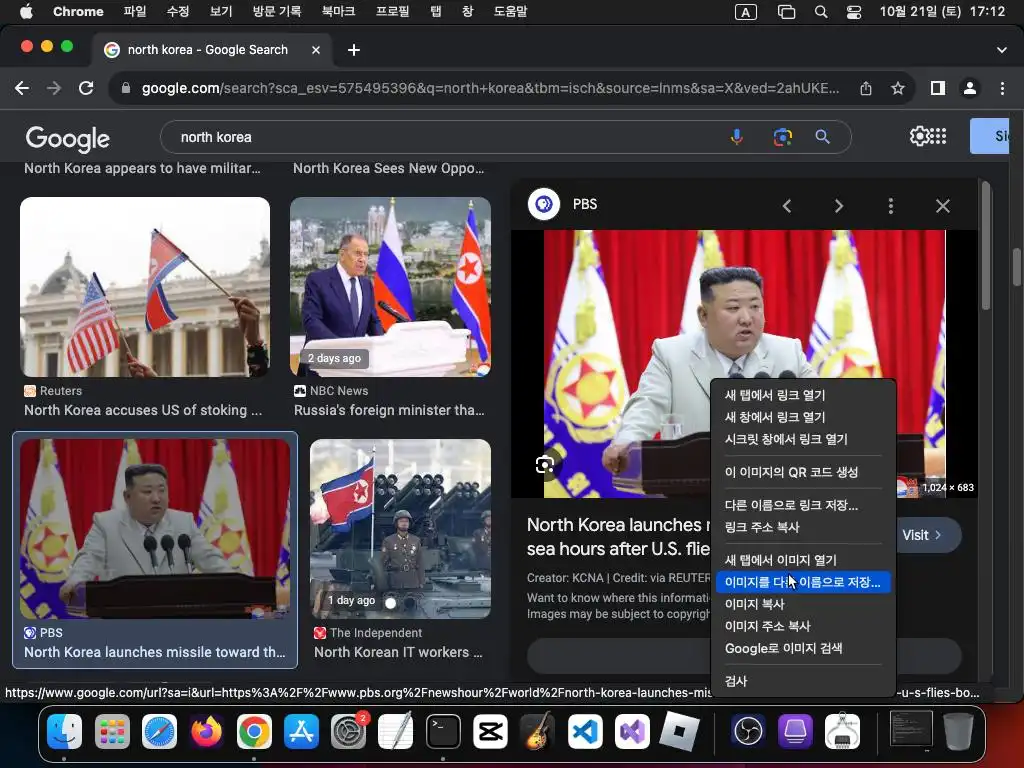Image resolution: width=1024 pixels, height=768 pixels.
Task: Open Google apps grid icon
Action: [938, 136]
